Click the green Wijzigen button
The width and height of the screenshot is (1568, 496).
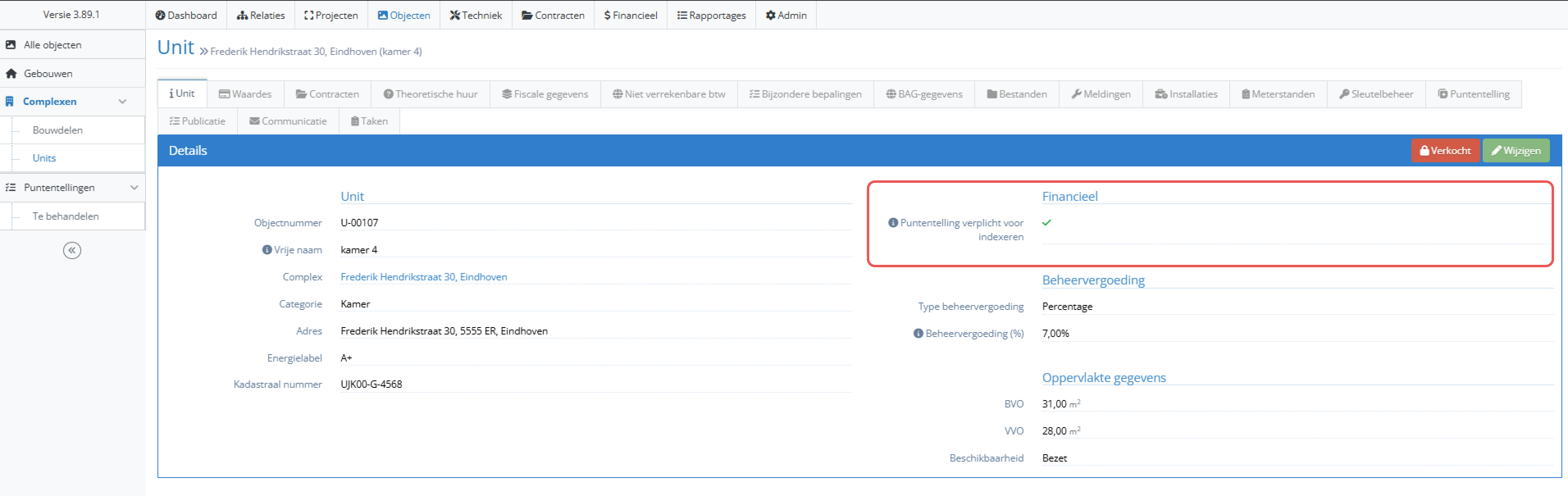[x=1516, y=150]
